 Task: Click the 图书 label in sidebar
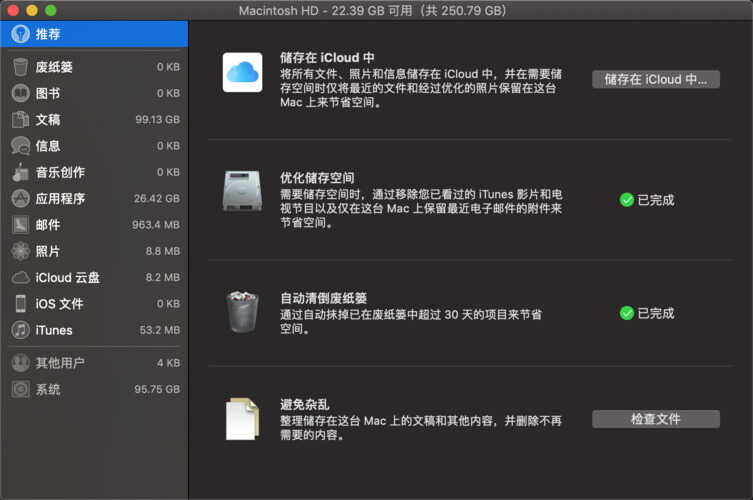click(x=48, y=93)
